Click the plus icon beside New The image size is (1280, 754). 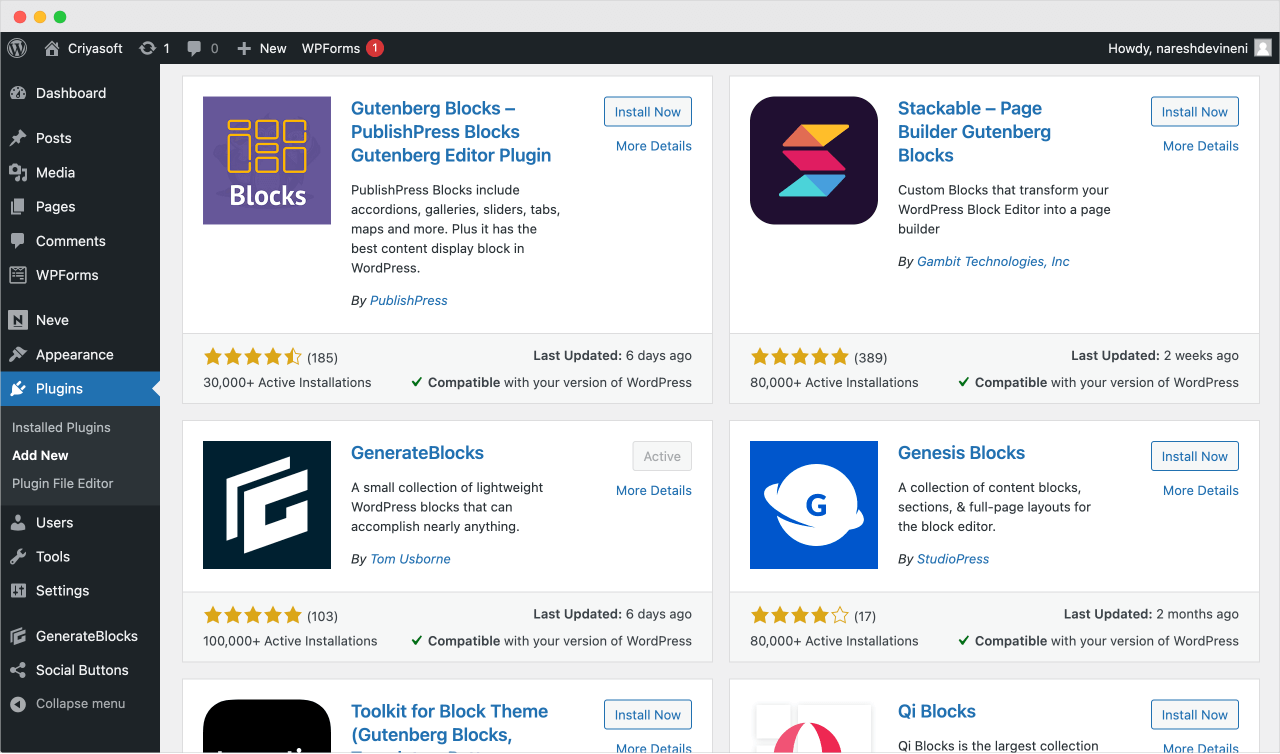pos(244,48)
